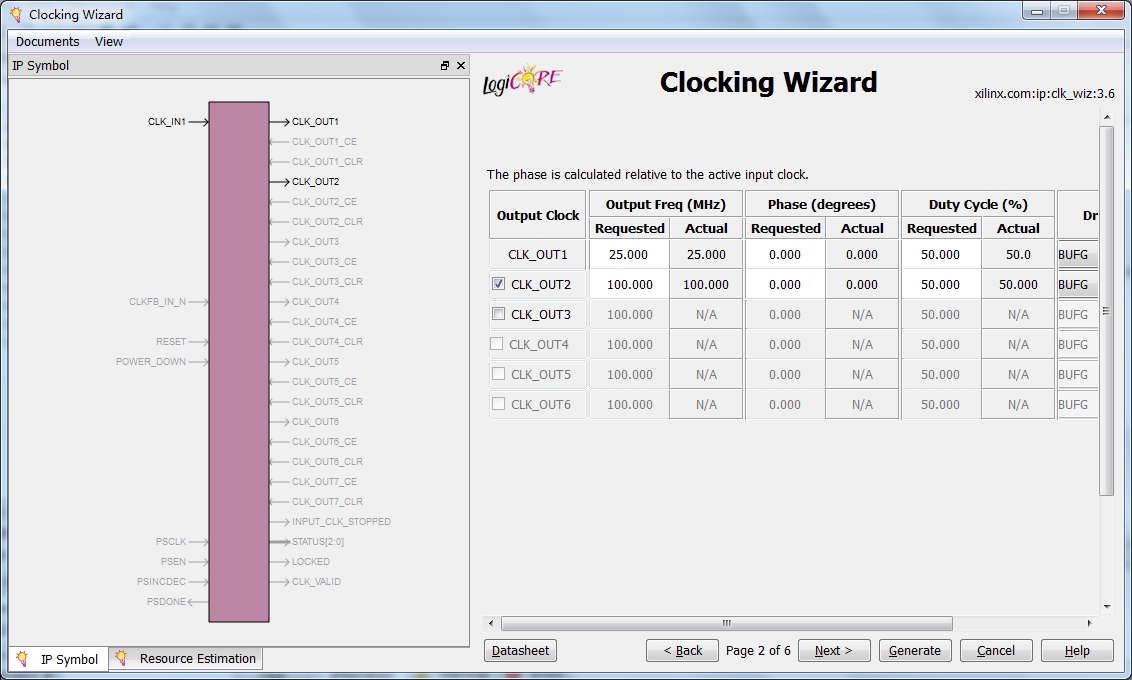Open the Datasheet
Viewport: 1132px width, 680px height.
[520, 650]
